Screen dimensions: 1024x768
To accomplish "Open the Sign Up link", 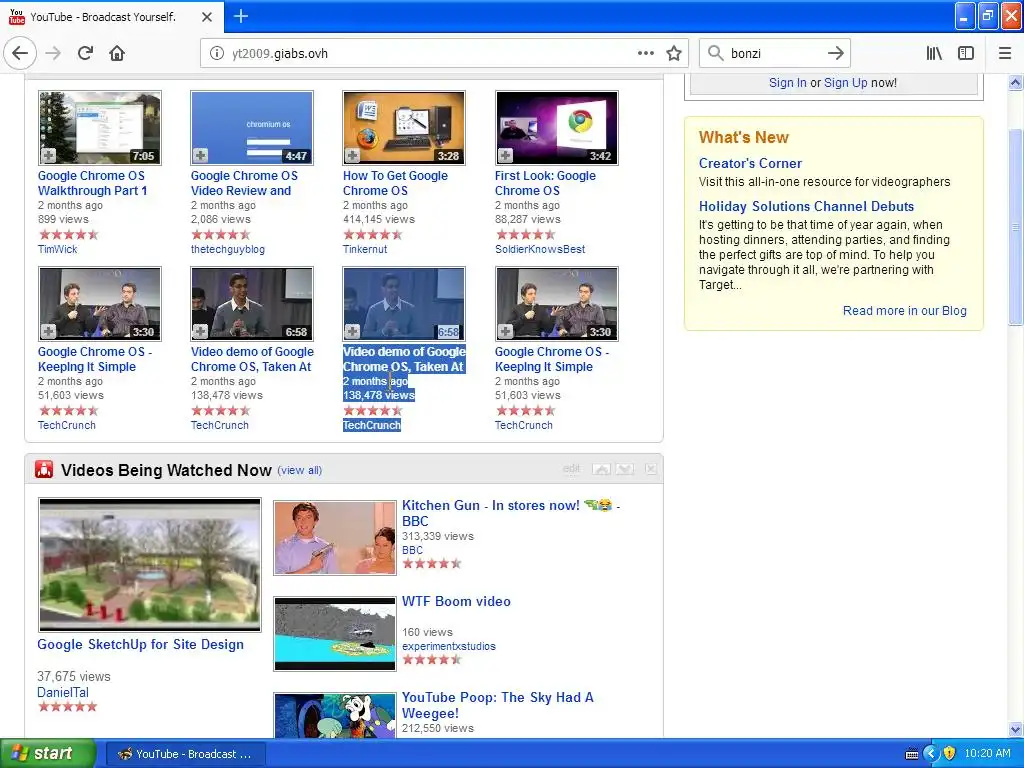I will click(x=846, y=83).
